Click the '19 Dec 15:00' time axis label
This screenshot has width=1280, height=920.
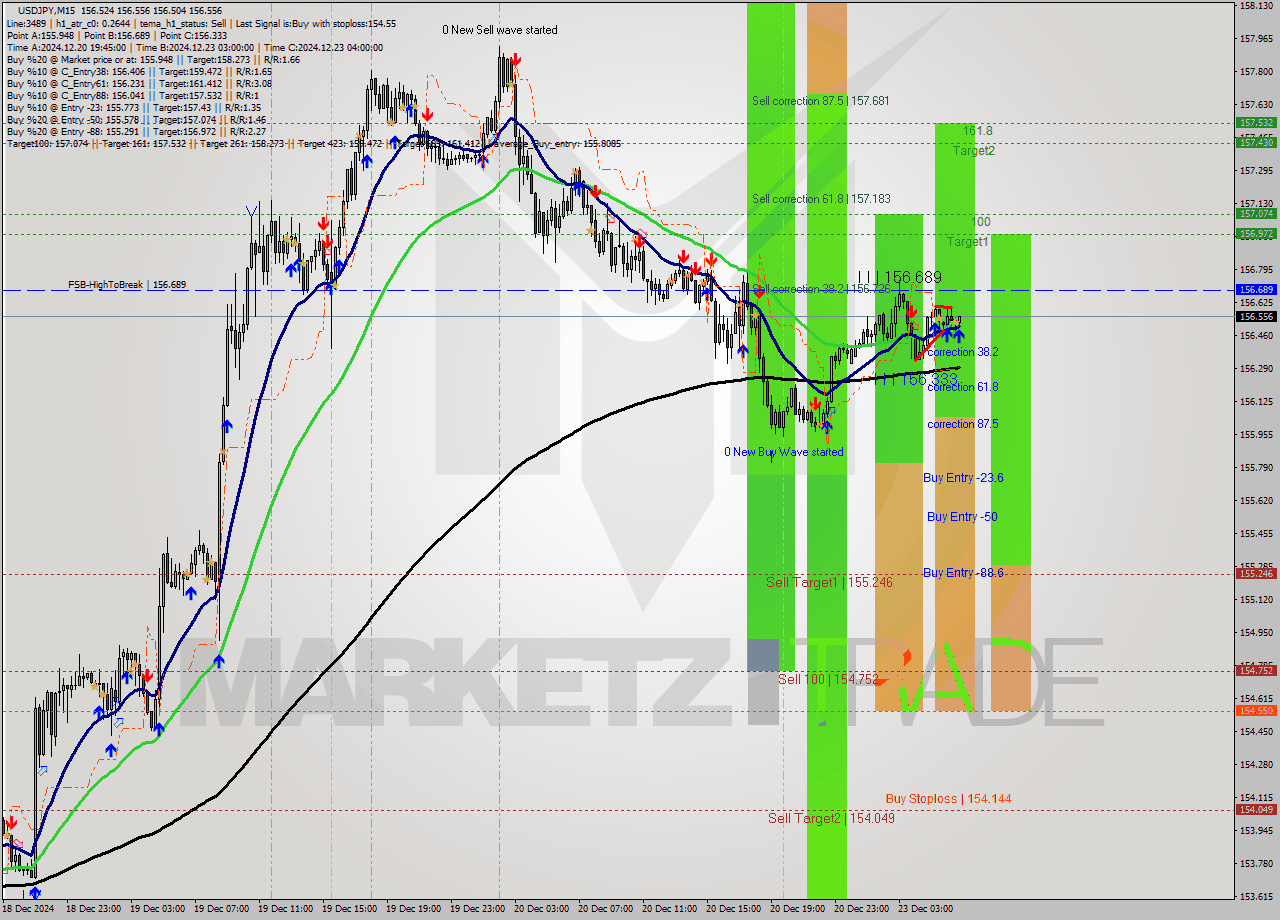point(350,909)
